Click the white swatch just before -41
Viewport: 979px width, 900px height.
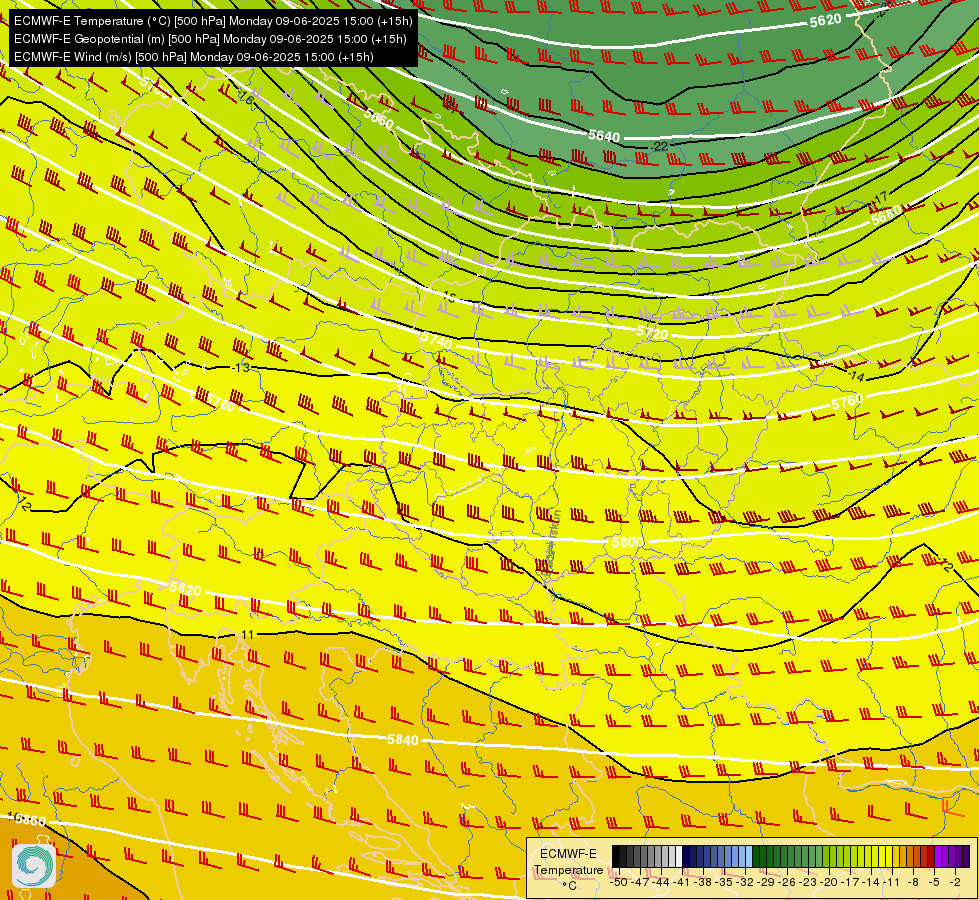pyautogui.click(x=679, y=857)
